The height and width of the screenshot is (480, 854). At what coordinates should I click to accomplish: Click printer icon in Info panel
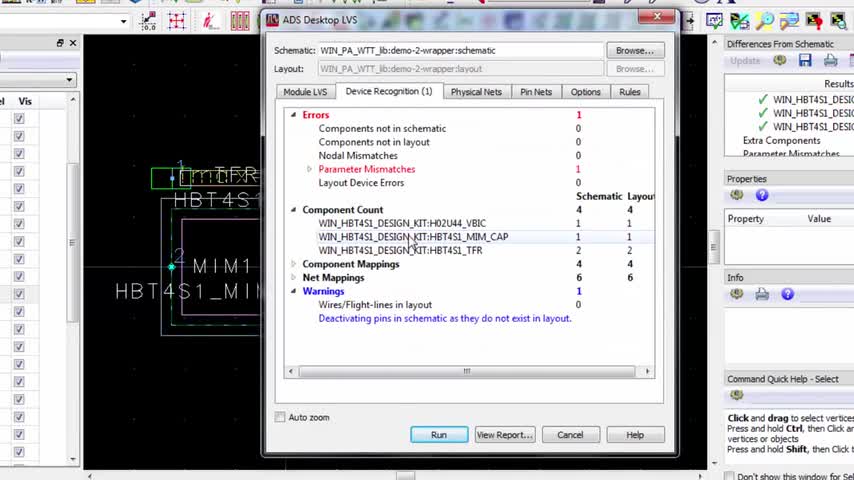[762, 294]
